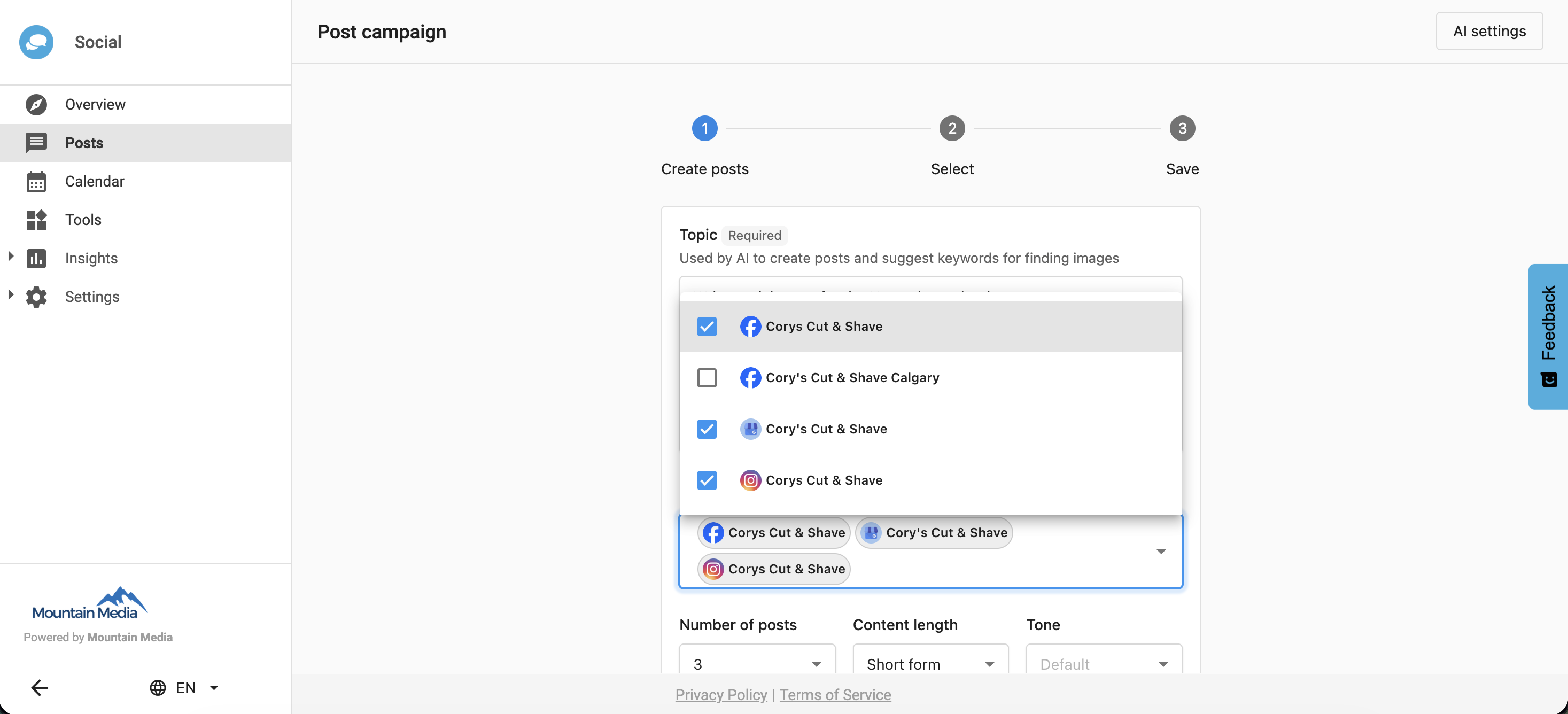Open the Overview section in the sidebar

pos(95,104)
